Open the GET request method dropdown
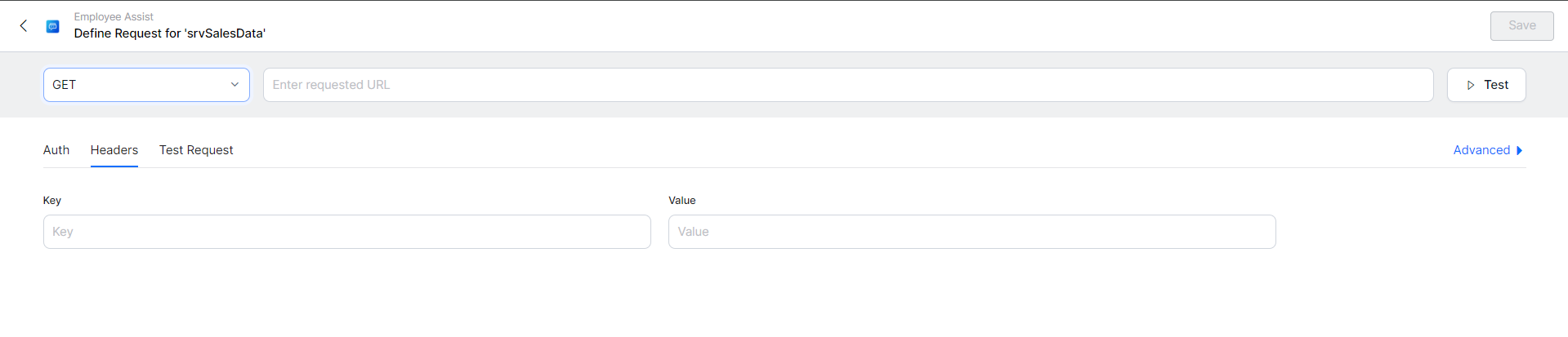The height and width of the screenshot is (337, 1568). click(139, 85)
